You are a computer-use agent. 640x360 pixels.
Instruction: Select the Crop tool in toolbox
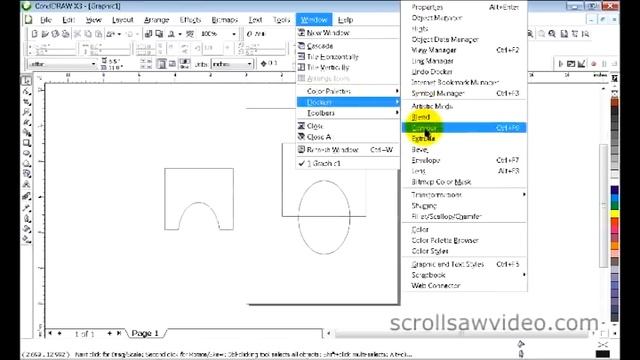(x=27, y=102)
